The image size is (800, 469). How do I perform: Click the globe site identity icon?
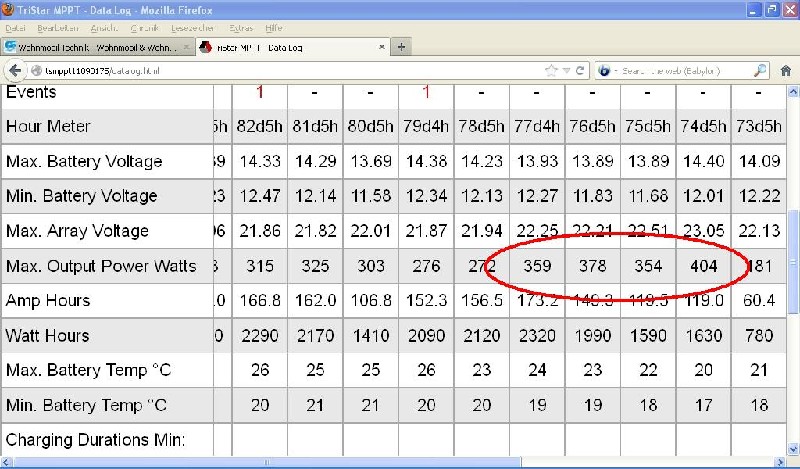37,71
